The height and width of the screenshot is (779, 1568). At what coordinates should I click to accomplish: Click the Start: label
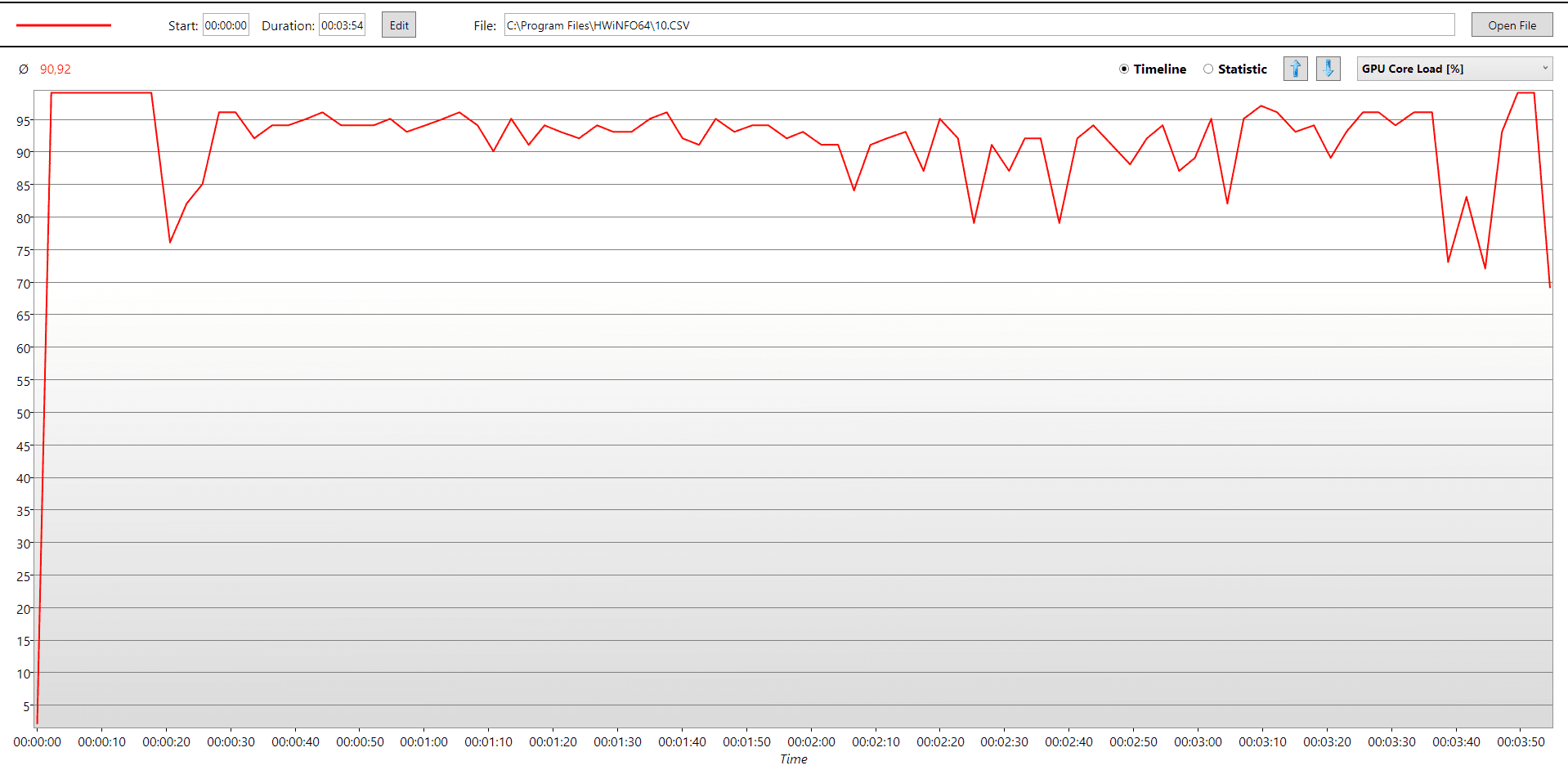183,26
